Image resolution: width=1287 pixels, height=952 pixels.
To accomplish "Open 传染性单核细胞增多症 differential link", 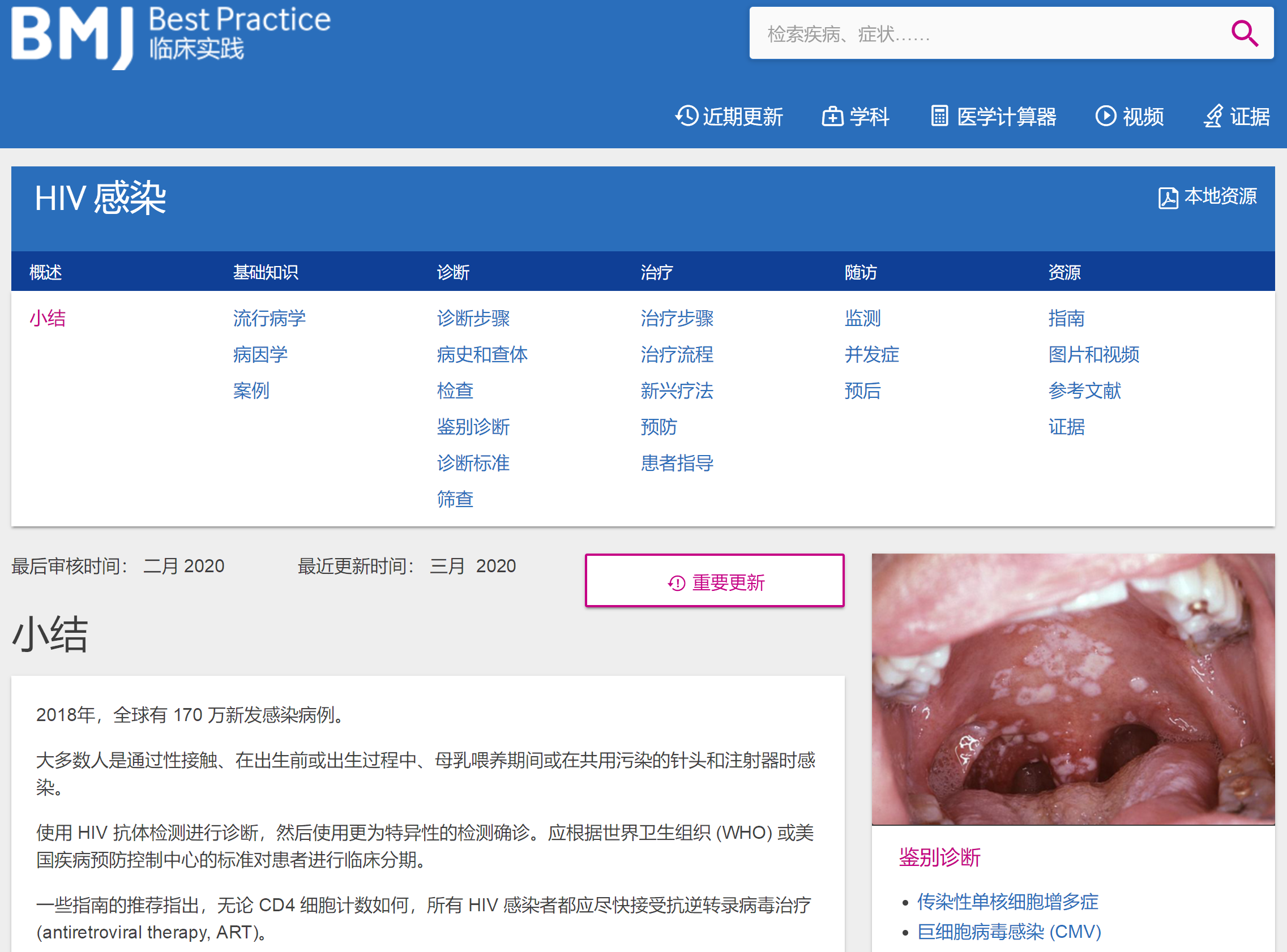I will (1007, 901).
